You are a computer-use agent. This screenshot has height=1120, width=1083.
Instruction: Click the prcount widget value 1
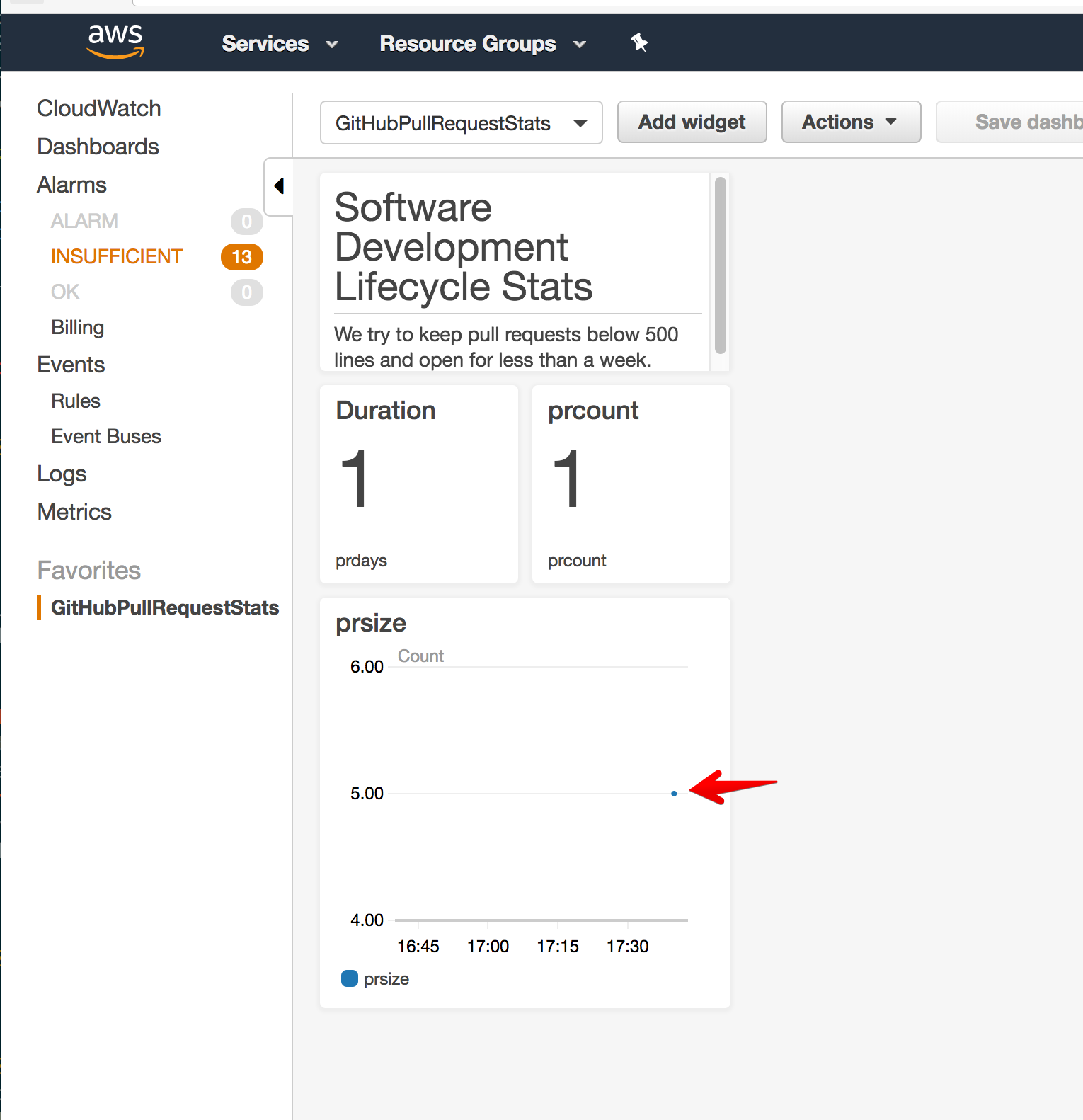pyautogui.click(x=567, y=479)
